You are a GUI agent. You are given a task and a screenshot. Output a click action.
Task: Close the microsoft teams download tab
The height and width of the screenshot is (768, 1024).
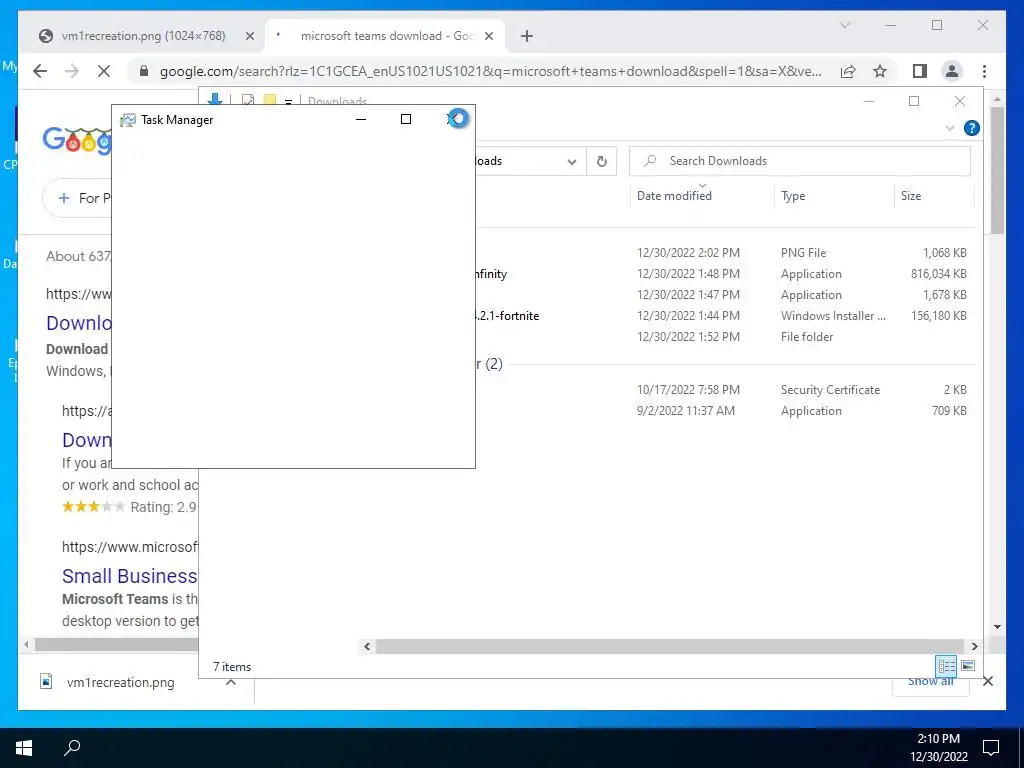click(x=488, y=36)
